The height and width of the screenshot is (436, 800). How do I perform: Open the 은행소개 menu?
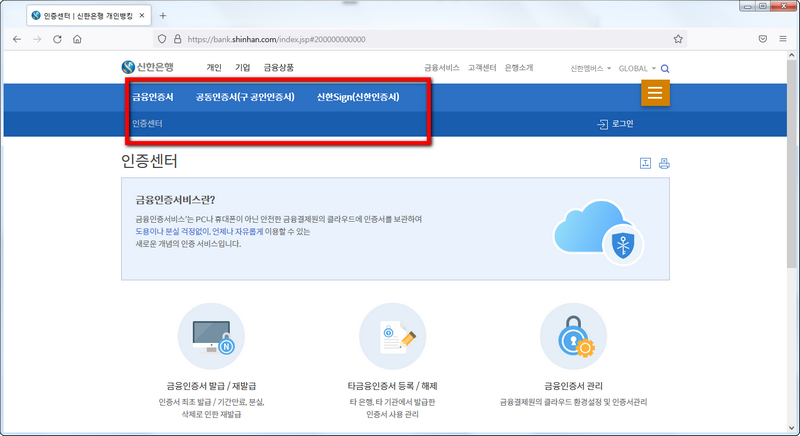tap(519, 67)
